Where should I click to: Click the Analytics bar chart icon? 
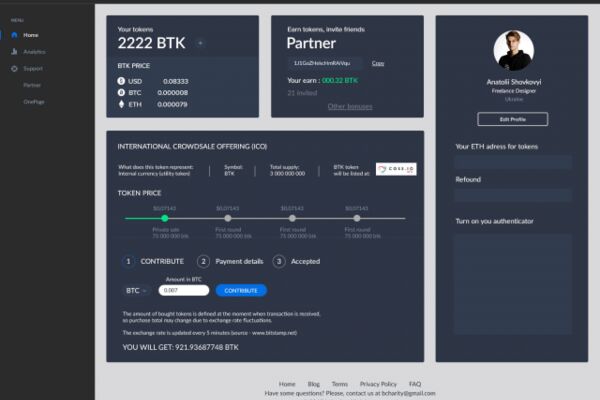tap(15, 52)
